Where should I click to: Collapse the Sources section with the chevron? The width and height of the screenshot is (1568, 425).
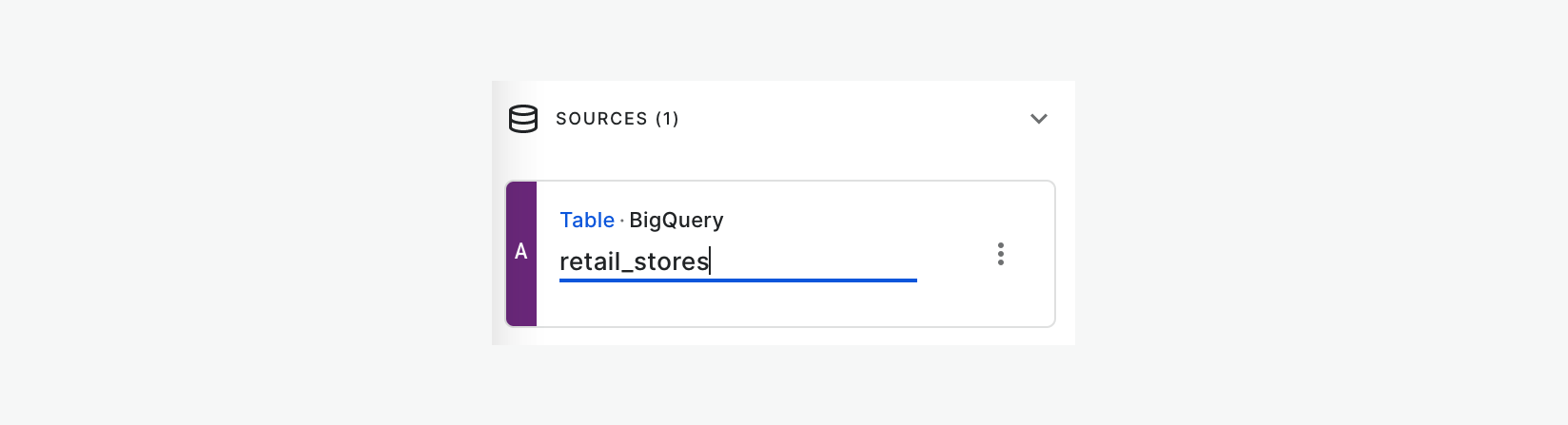pos(1038,119)
